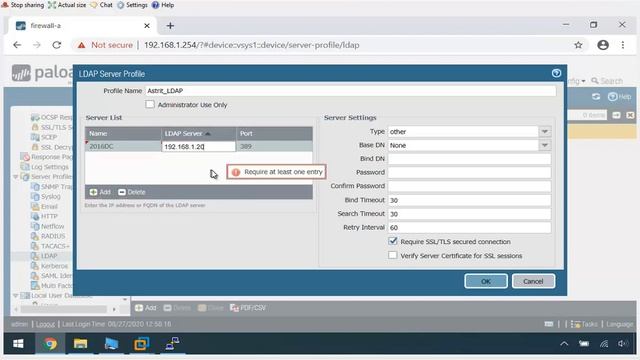
Task: Click the port 389 cell
Action: 274,146
